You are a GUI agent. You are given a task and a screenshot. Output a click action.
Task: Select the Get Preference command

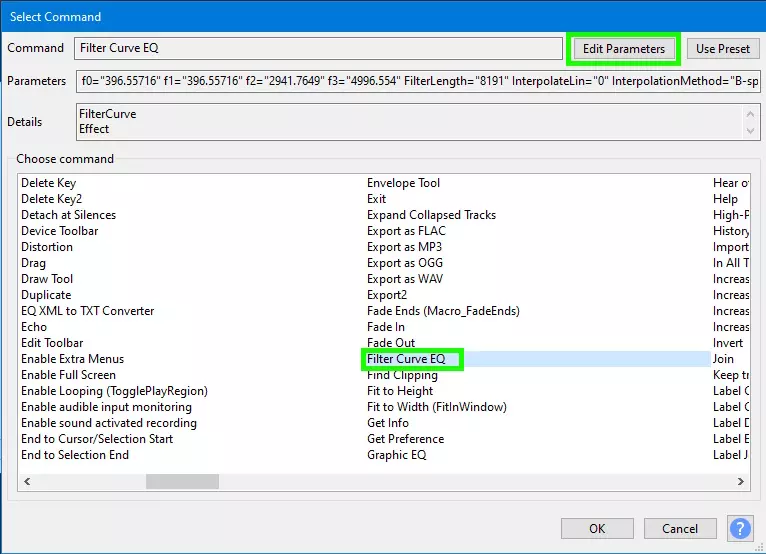click(405, 439)
